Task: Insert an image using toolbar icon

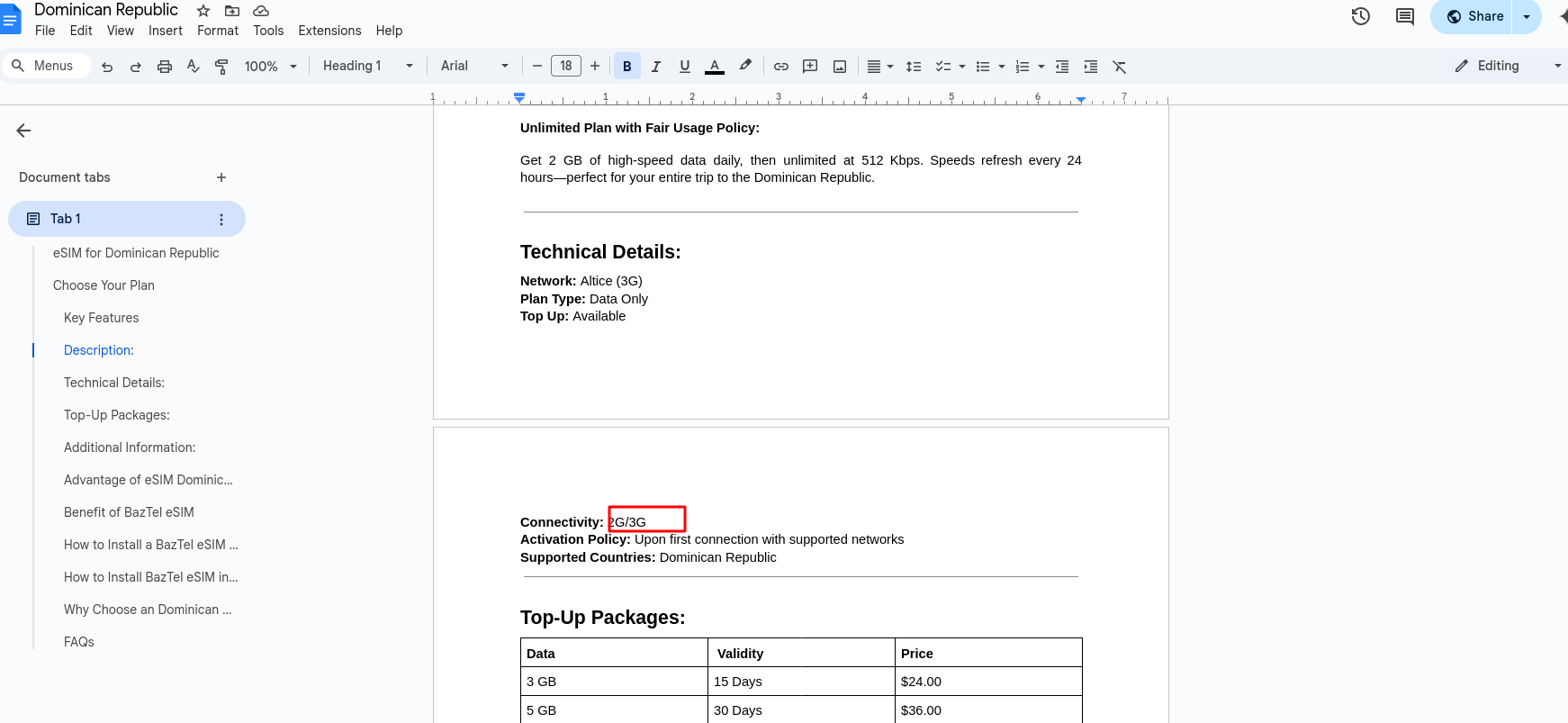Action: point(840,67)
